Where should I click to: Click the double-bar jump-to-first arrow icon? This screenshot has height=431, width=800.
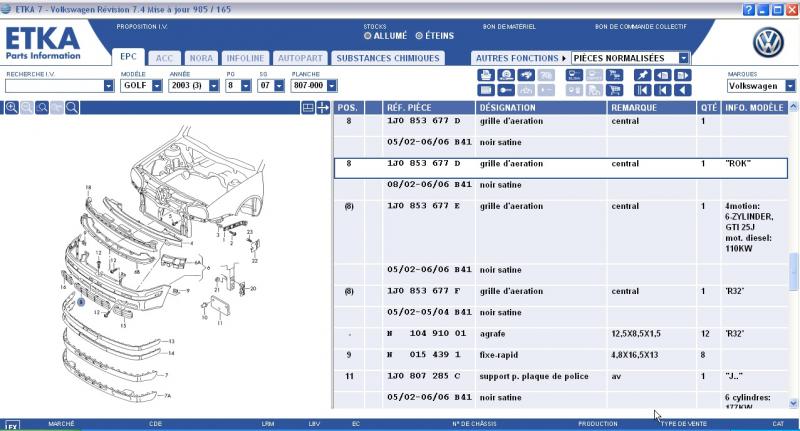[642, 90]
